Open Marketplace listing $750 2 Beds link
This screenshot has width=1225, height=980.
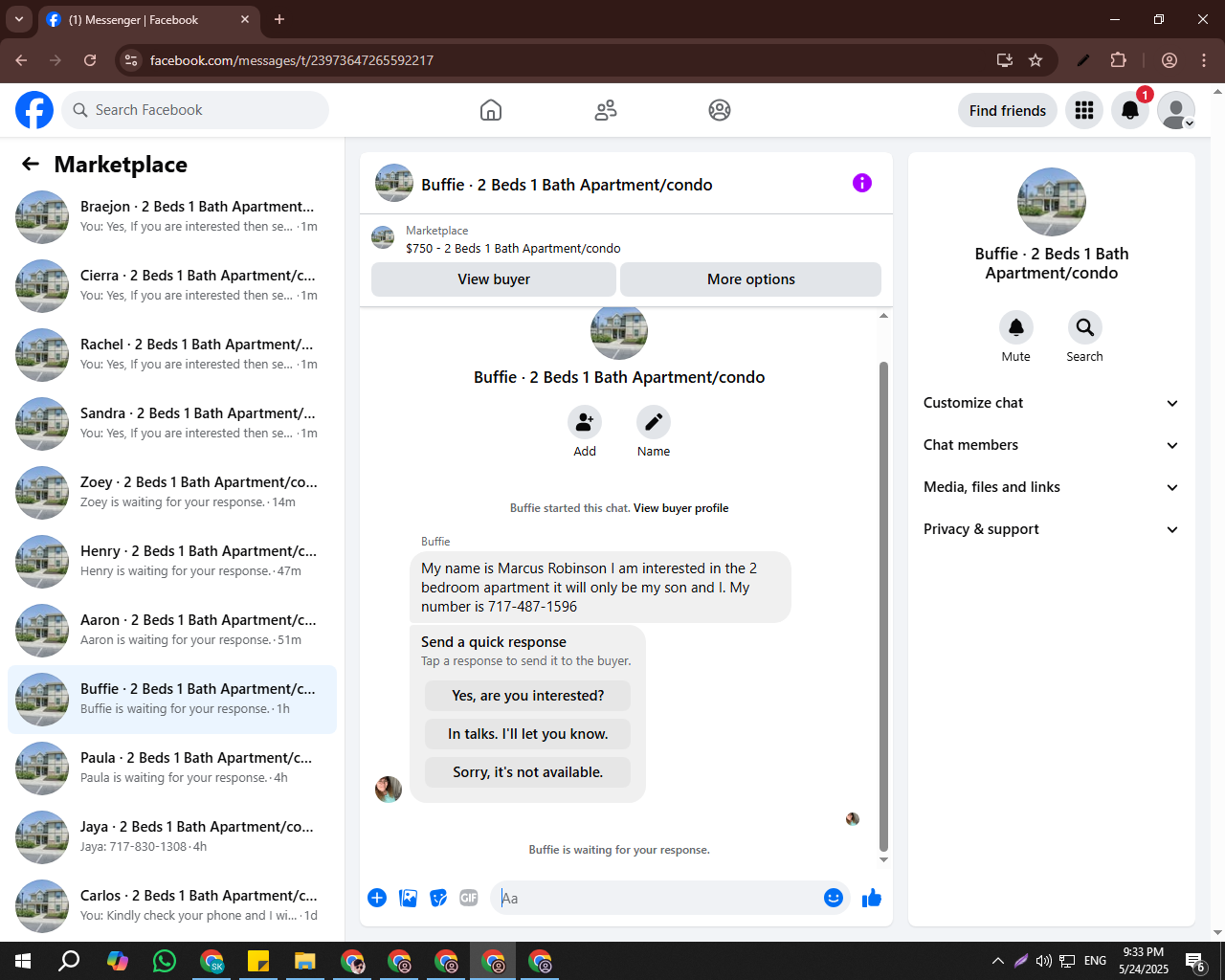coord(513,248)
